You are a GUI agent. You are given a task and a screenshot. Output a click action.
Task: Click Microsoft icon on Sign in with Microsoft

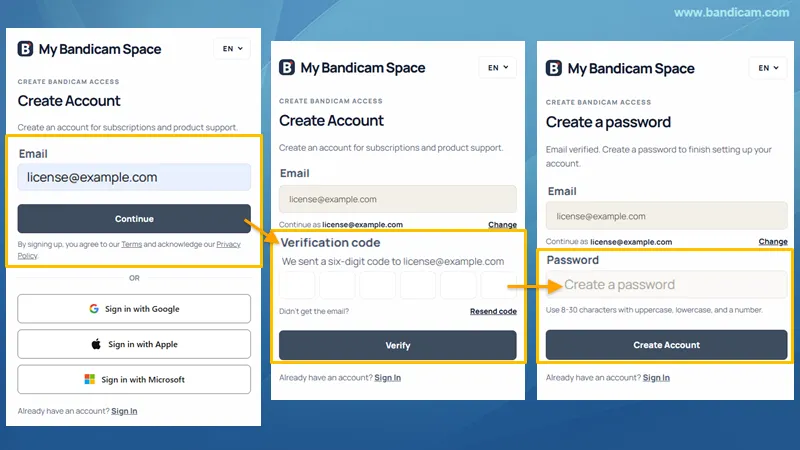pyautogui.click(x=90, y=379)
